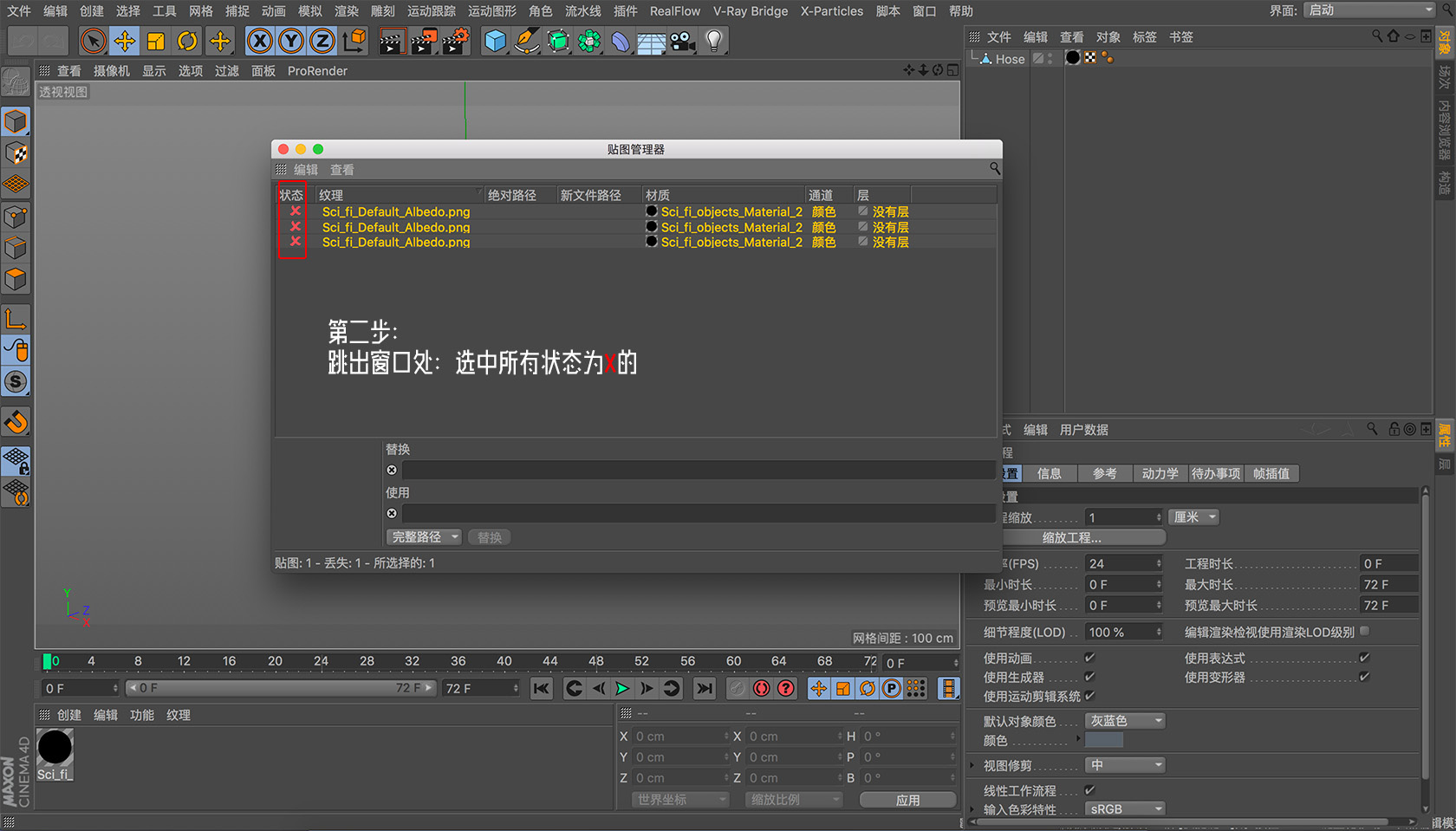Toggle point level animation dots icon
This screenshot has width=1456, height=831.
pyautogui.click(x=916, y=688)
